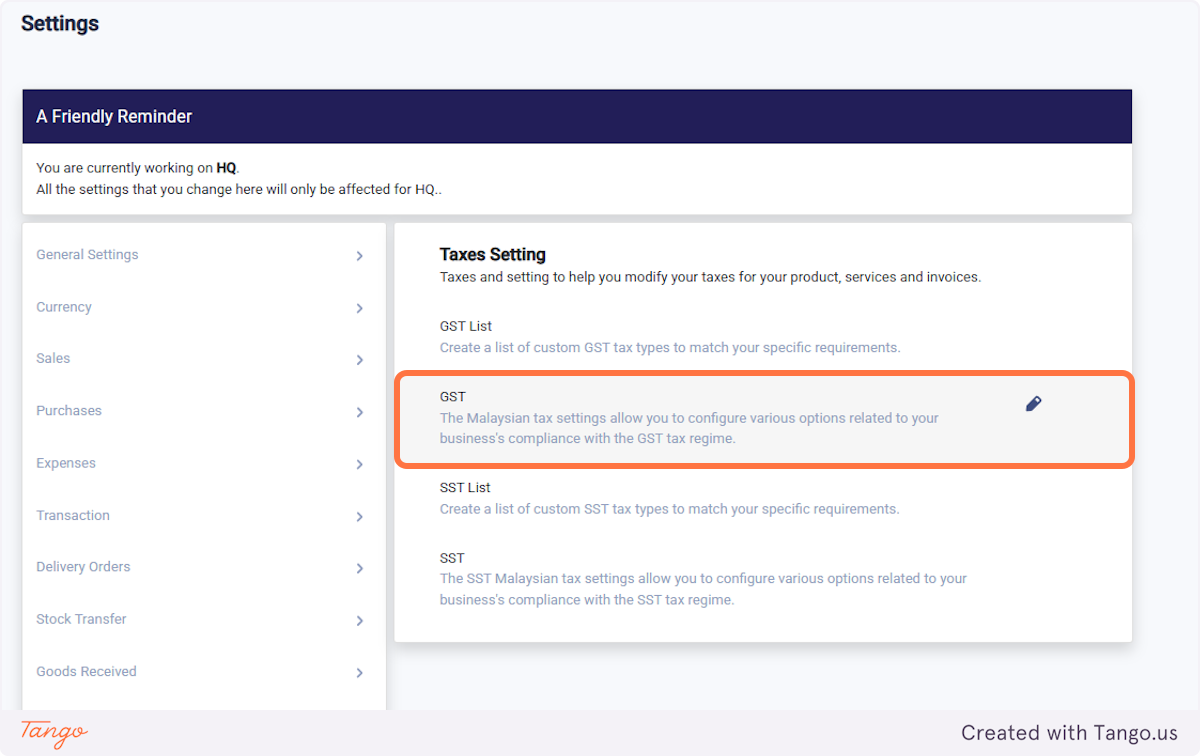Expand the Sales chevron arrow

click(x=359, y=360)
